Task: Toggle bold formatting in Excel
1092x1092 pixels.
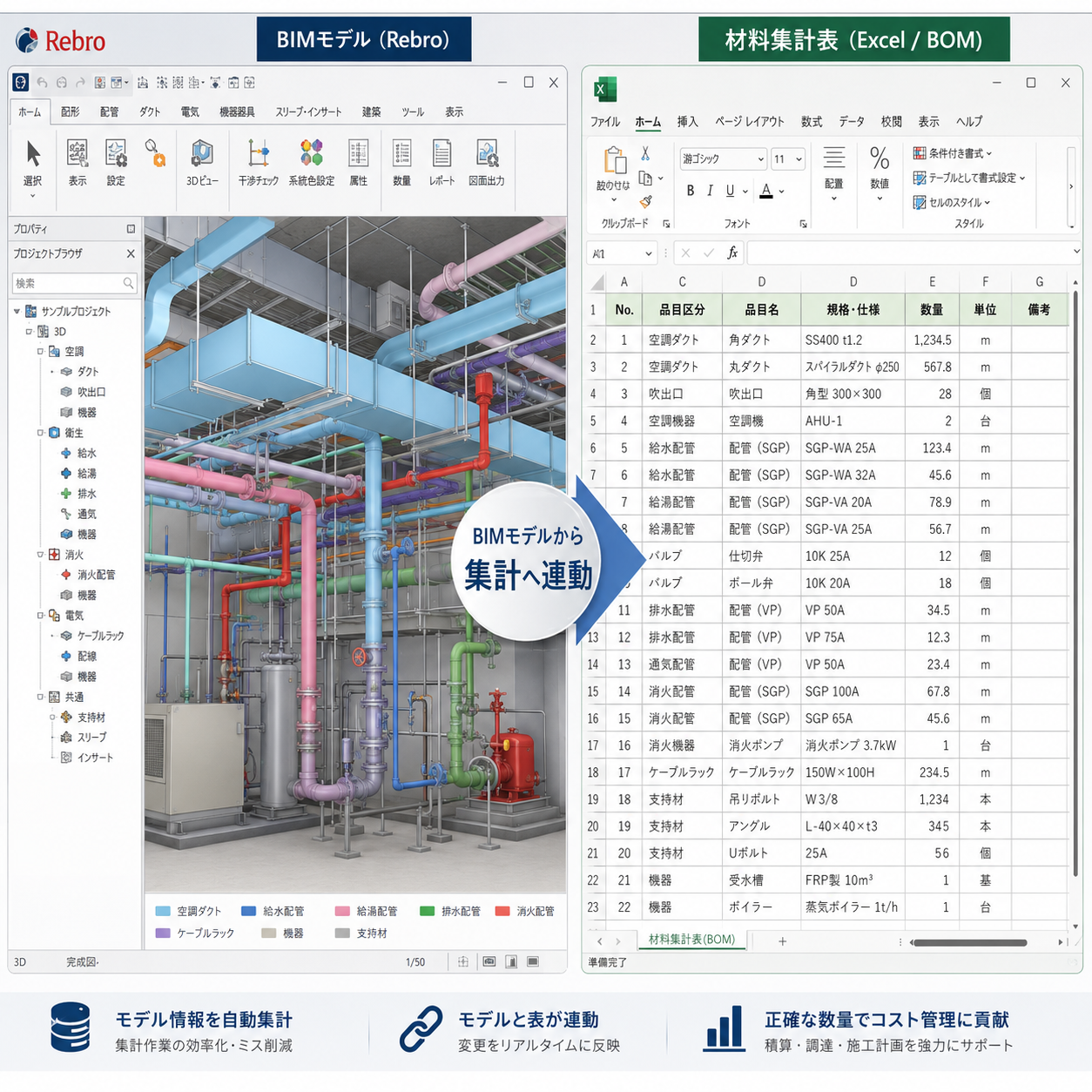Action: click(691, 191)
